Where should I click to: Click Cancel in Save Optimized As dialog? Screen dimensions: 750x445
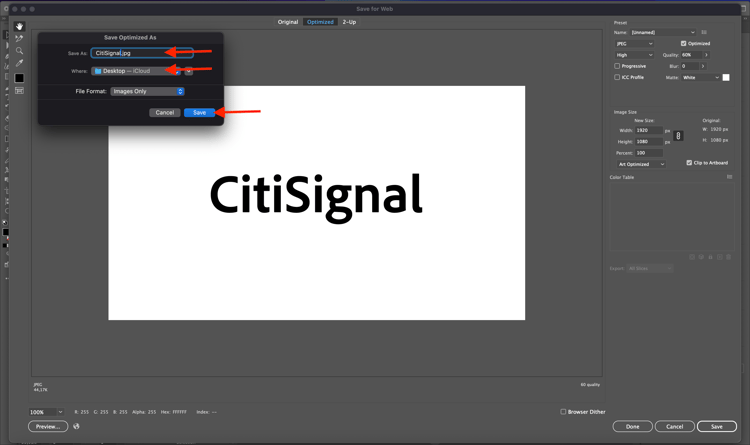(165, 112)
